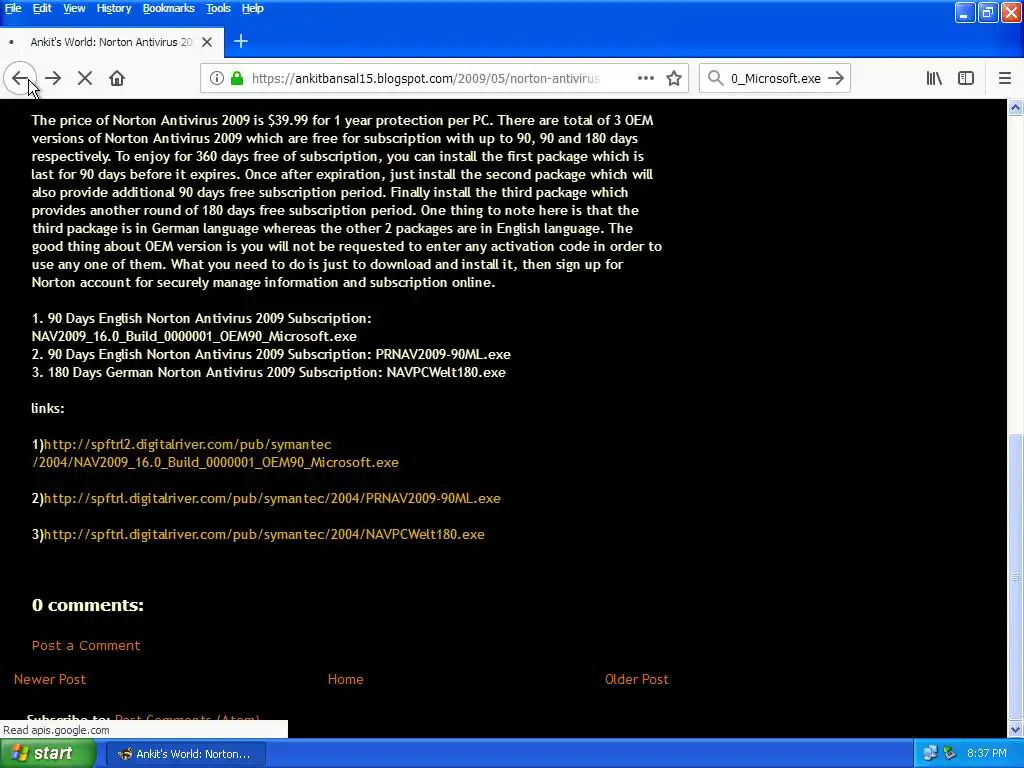Open the Tools menu
The image size is (1024, 768).
[x=218, y=8]
